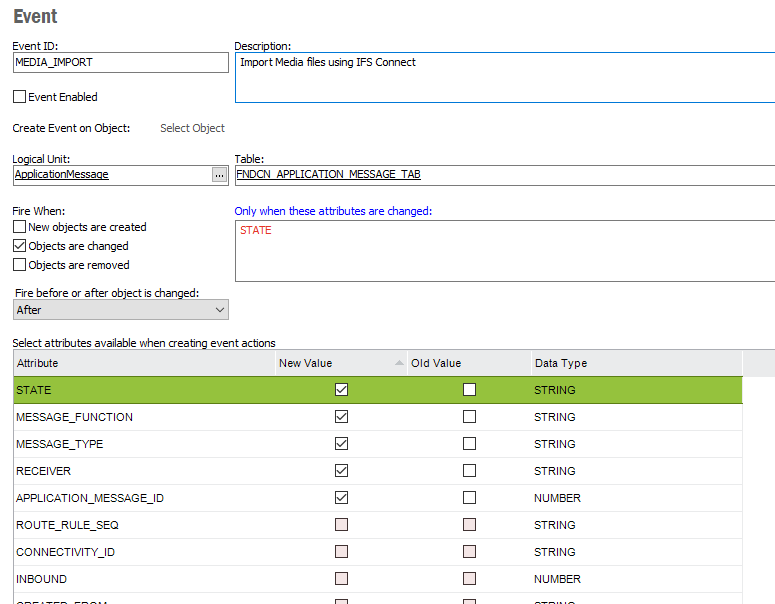Click the Old Value column header

pos(468,363)
